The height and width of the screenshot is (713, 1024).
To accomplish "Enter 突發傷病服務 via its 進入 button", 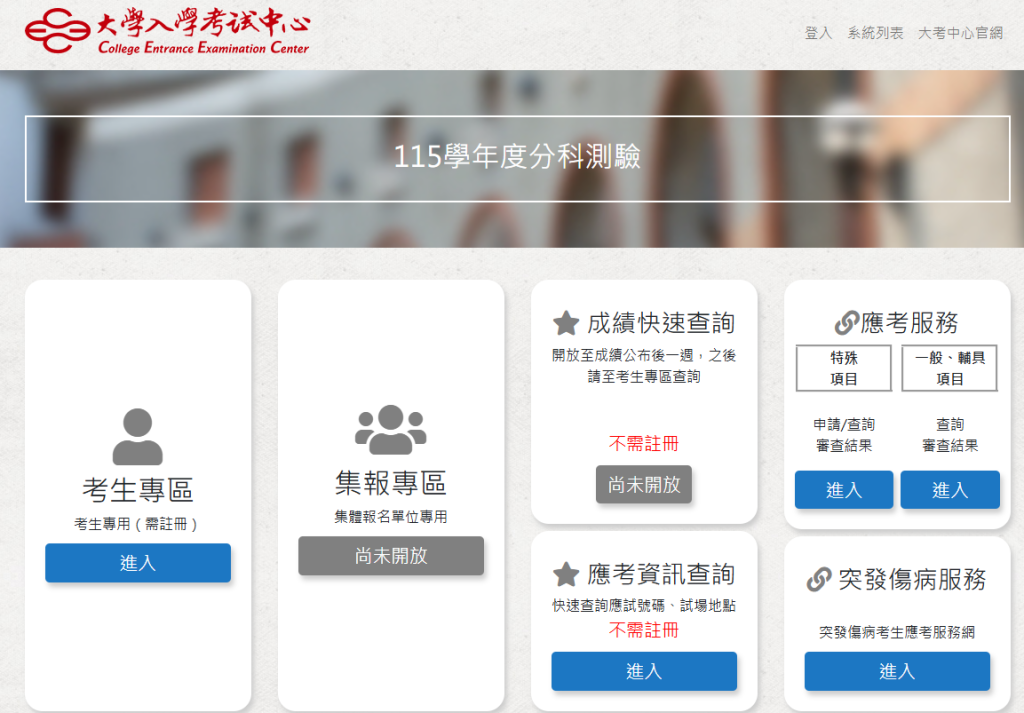I will click(x=897, y=671).
